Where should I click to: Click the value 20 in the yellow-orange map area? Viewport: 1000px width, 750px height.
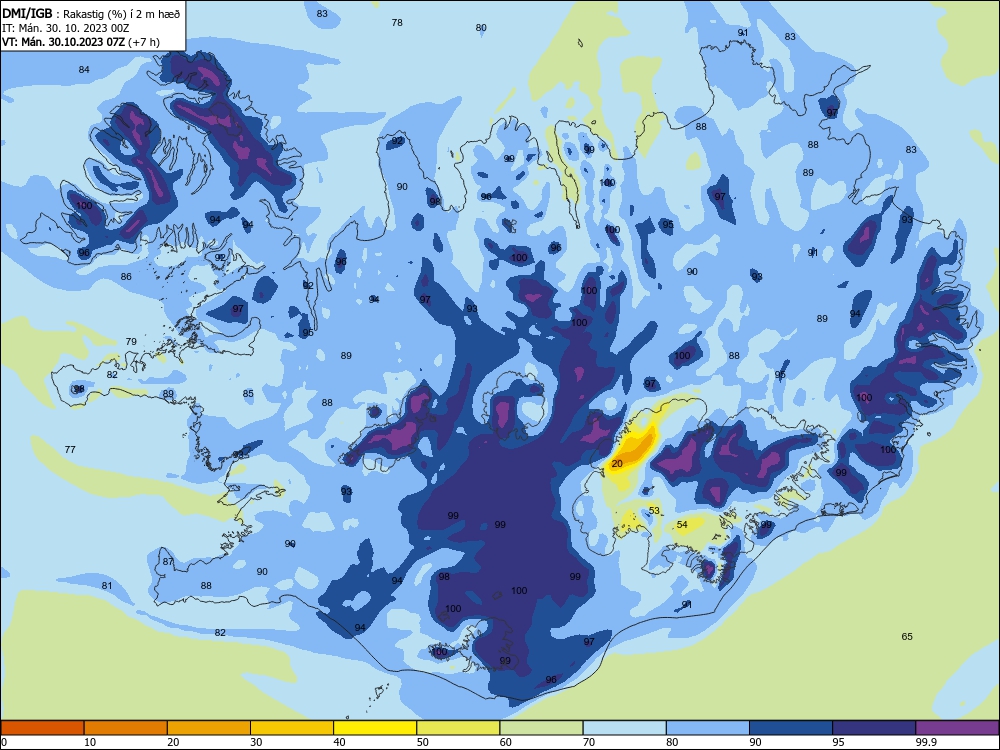coord(617,464)
